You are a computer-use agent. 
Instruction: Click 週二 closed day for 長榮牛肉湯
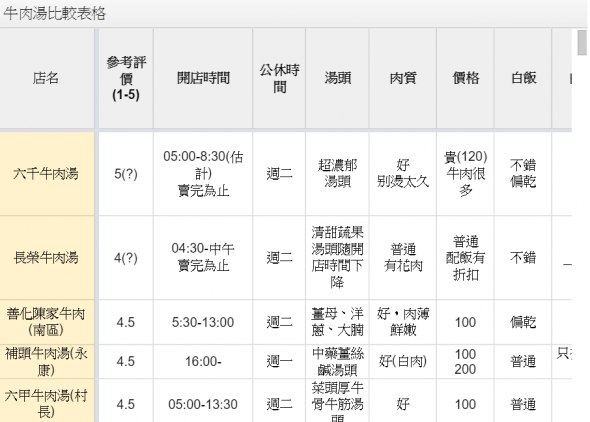[x=279, y=258]
